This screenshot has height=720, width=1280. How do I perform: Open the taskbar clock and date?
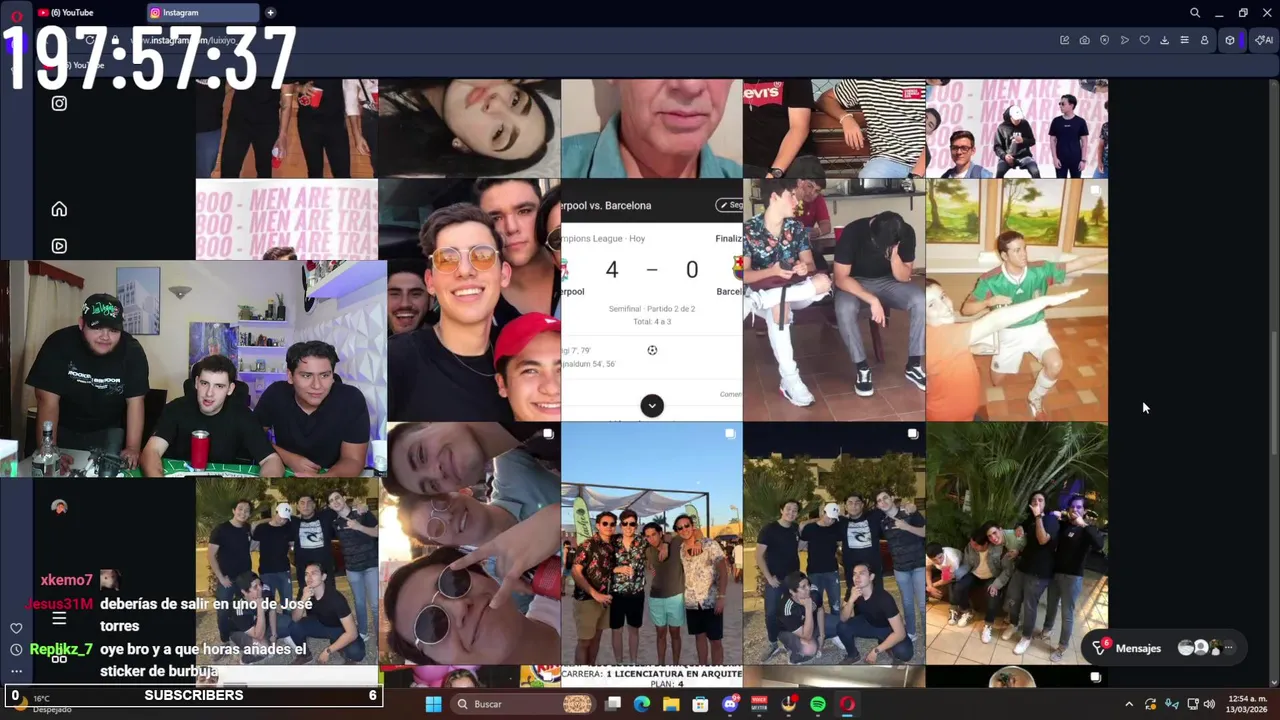coord(1248,704)
